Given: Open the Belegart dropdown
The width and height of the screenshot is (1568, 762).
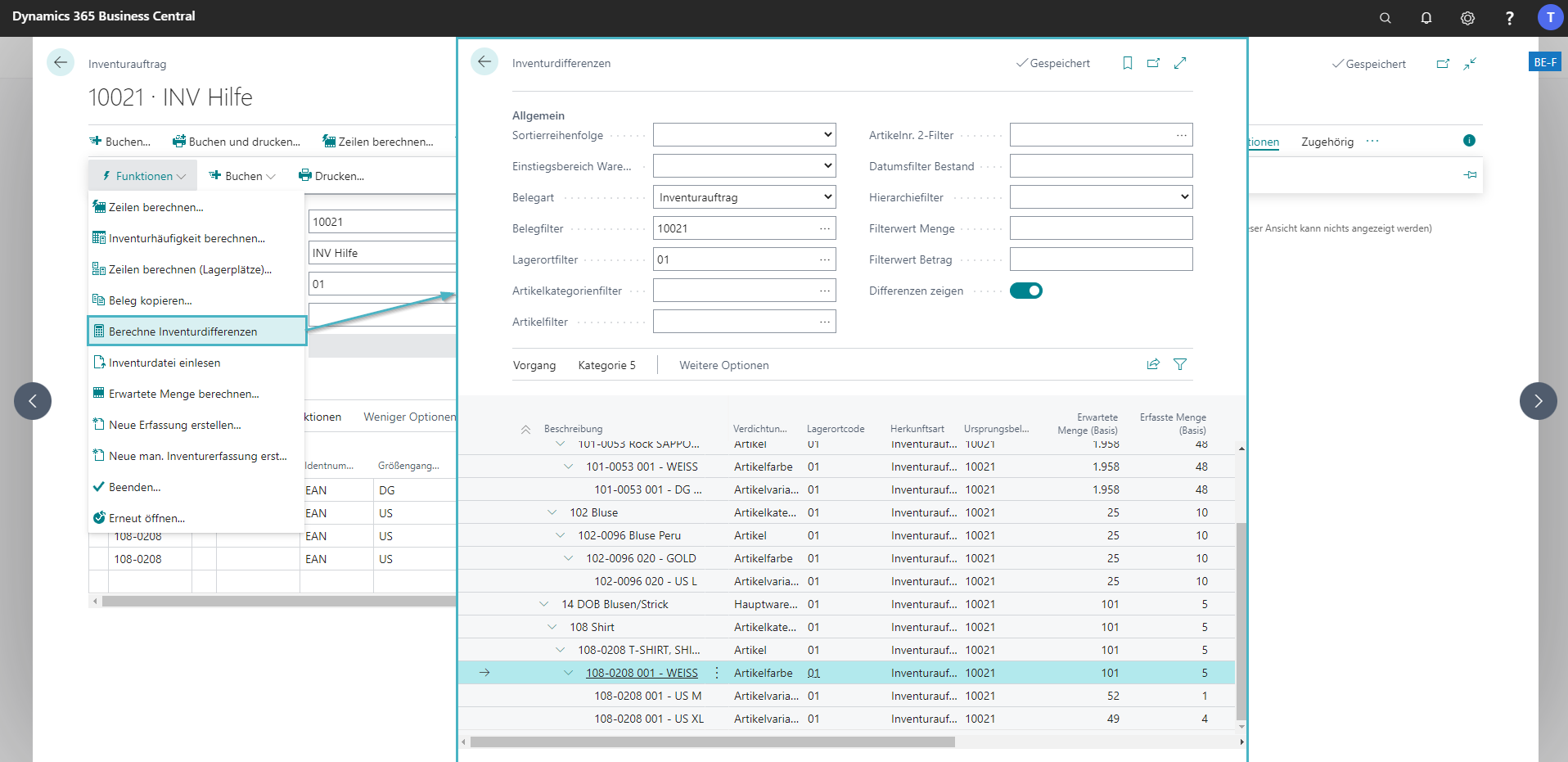Looking at the screenshot, I should (743, 197).
